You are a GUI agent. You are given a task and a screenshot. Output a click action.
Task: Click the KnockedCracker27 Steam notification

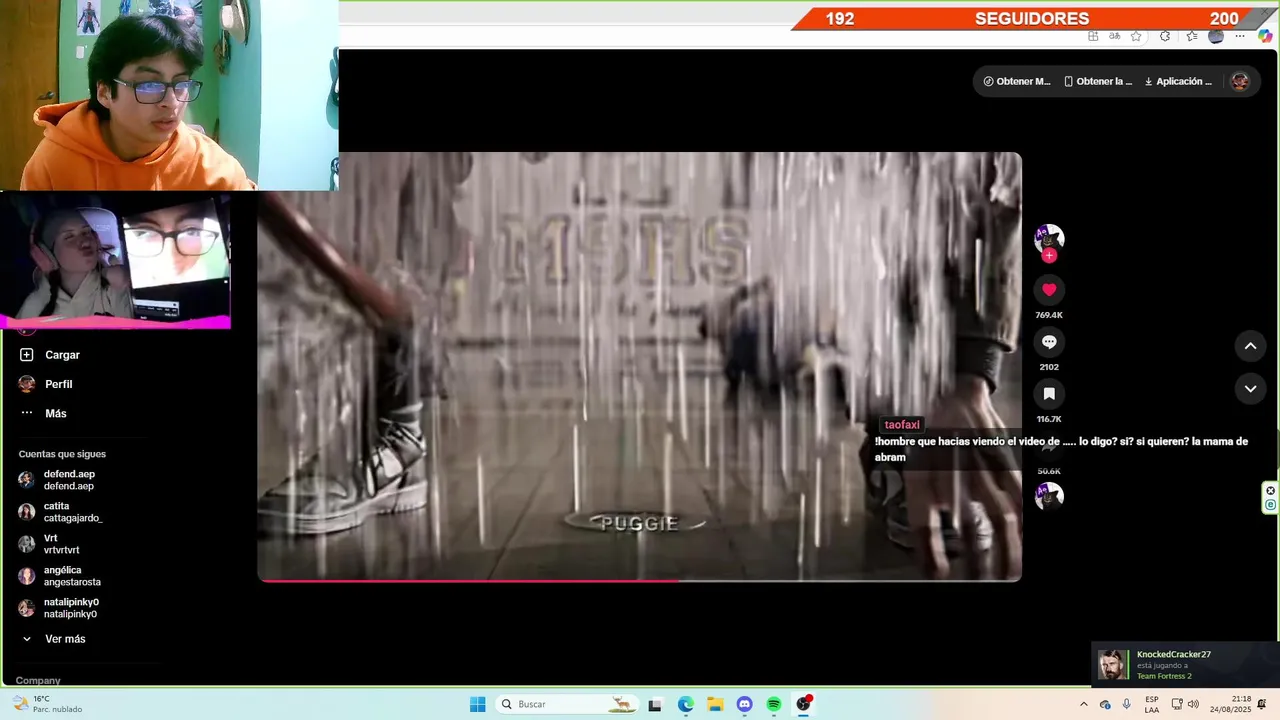(1185, 664)
